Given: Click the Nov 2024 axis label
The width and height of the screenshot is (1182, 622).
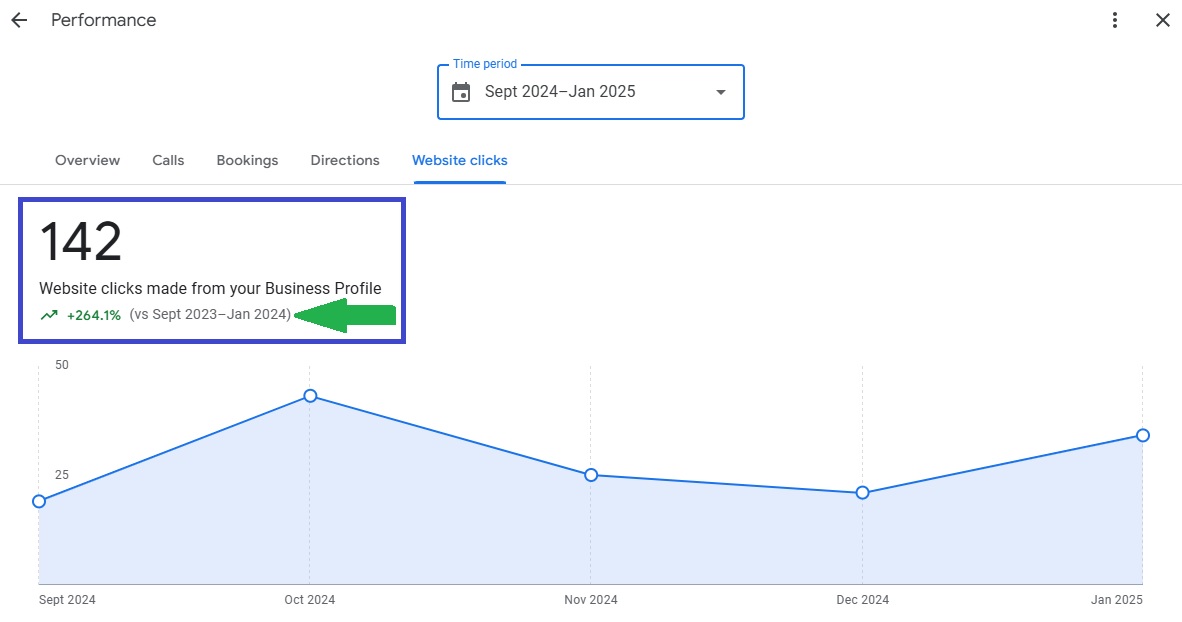Looking at the screenshot, I should tap(591, 600).
